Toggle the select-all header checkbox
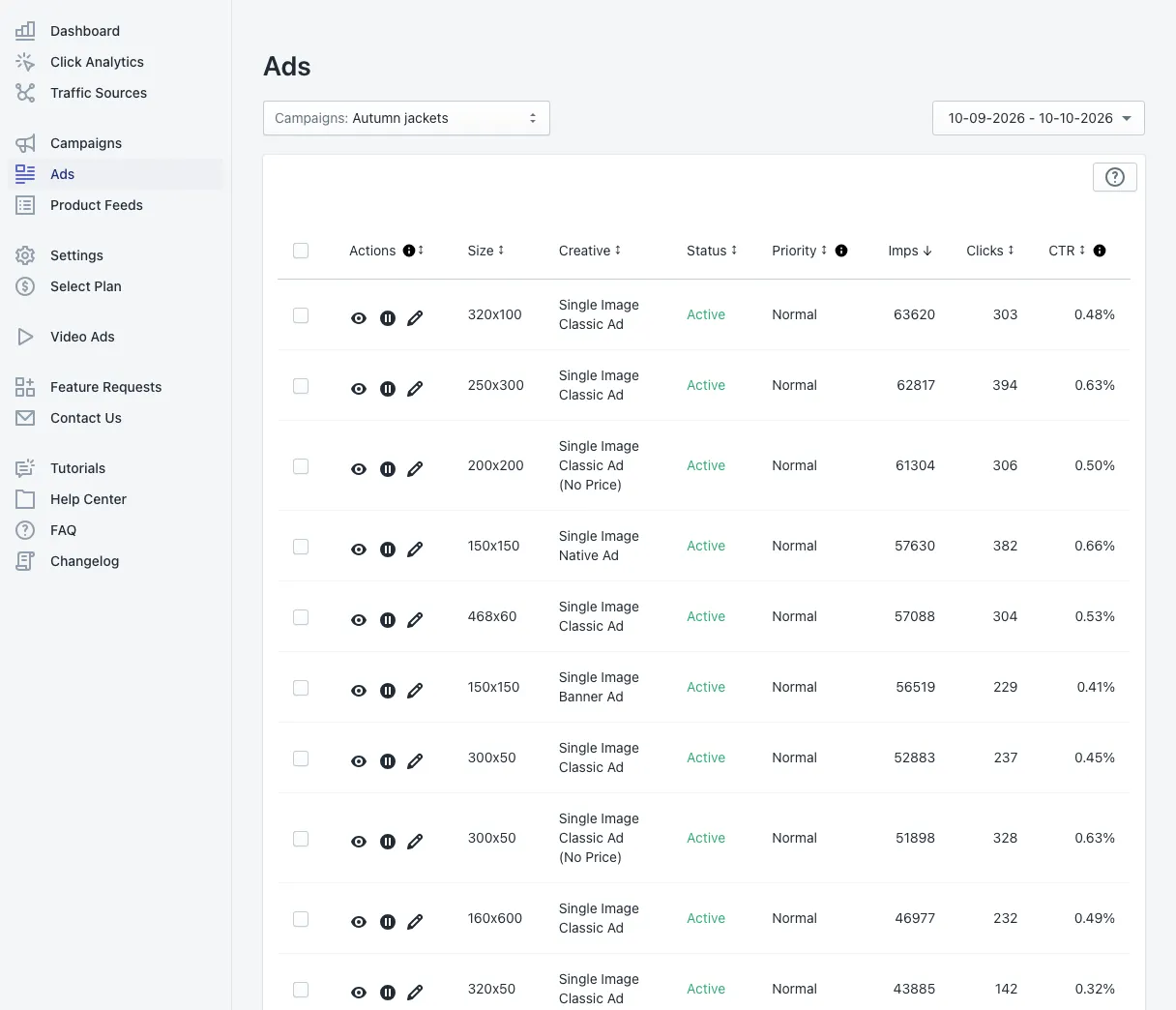The image size is (1176, 1010). [x=301, y=251]
